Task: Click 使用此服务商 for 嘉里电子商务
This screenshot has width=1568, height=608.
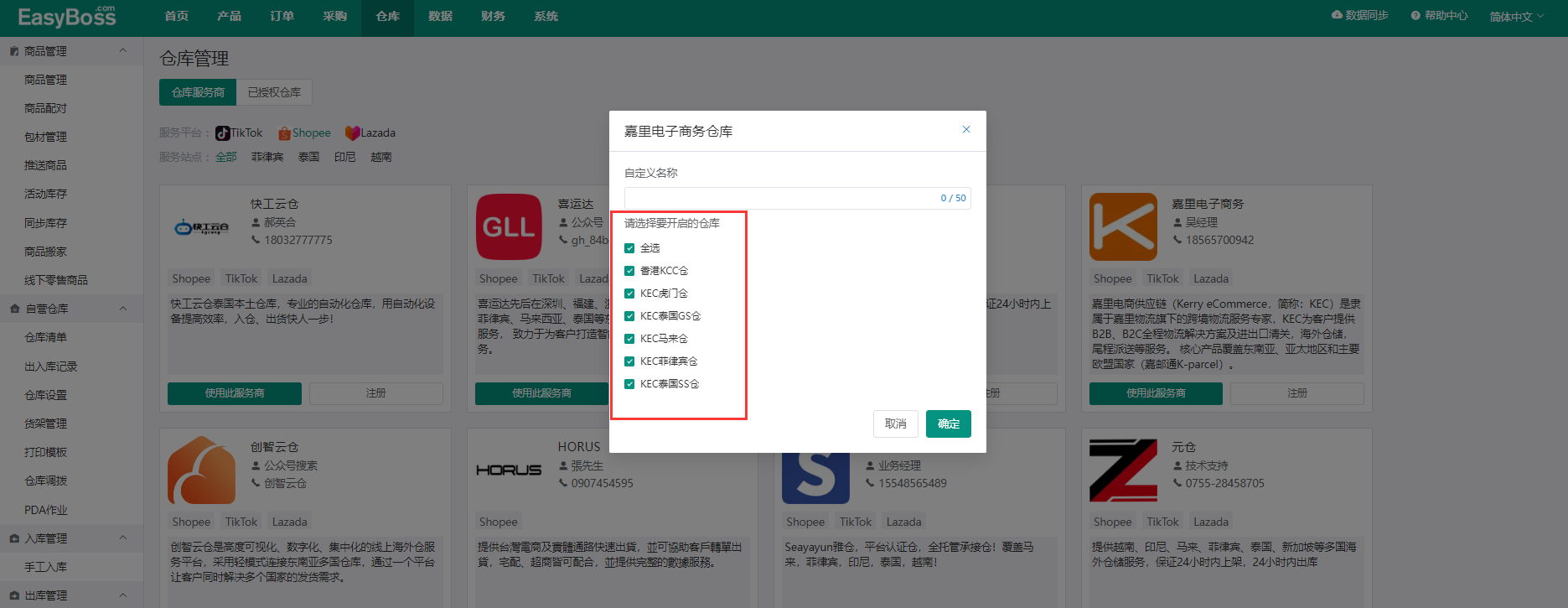Action: pyautogui.click(x=1156, y=393)
